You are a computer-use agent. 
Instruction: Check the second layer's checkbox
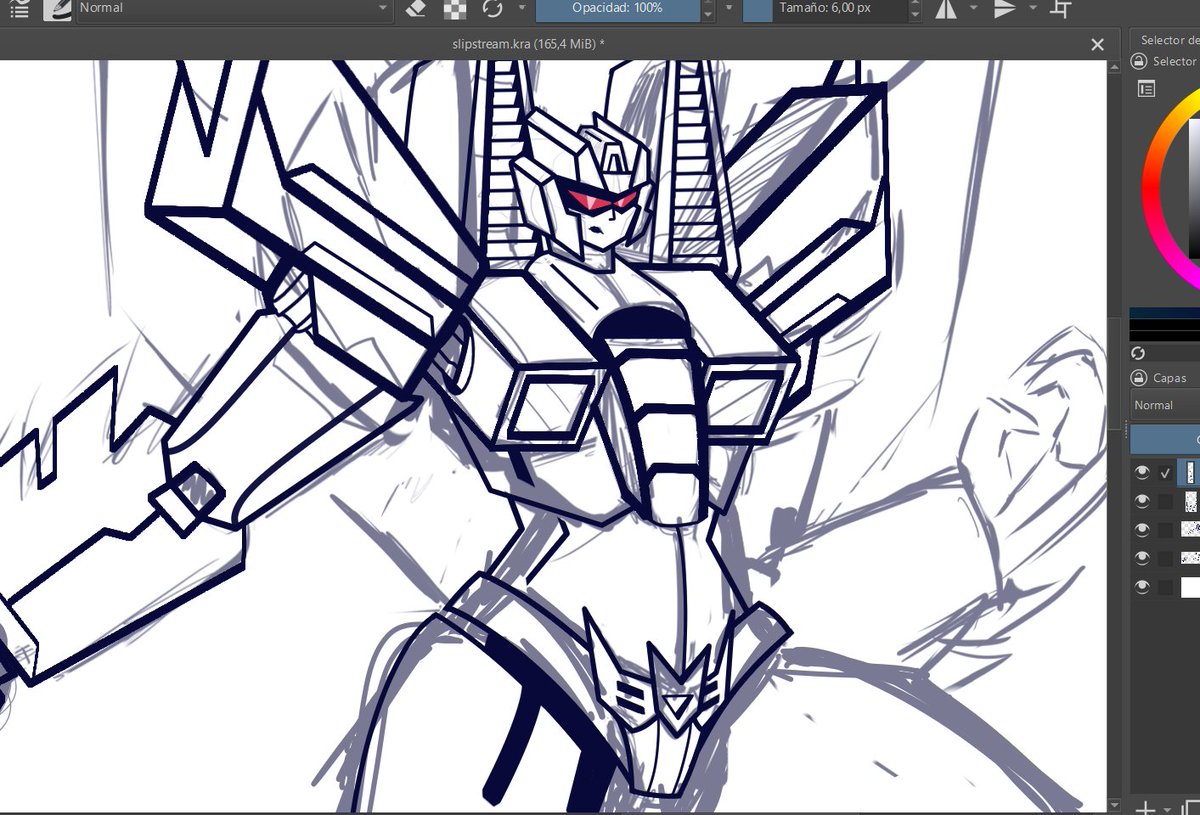[x=1165, y=501]
